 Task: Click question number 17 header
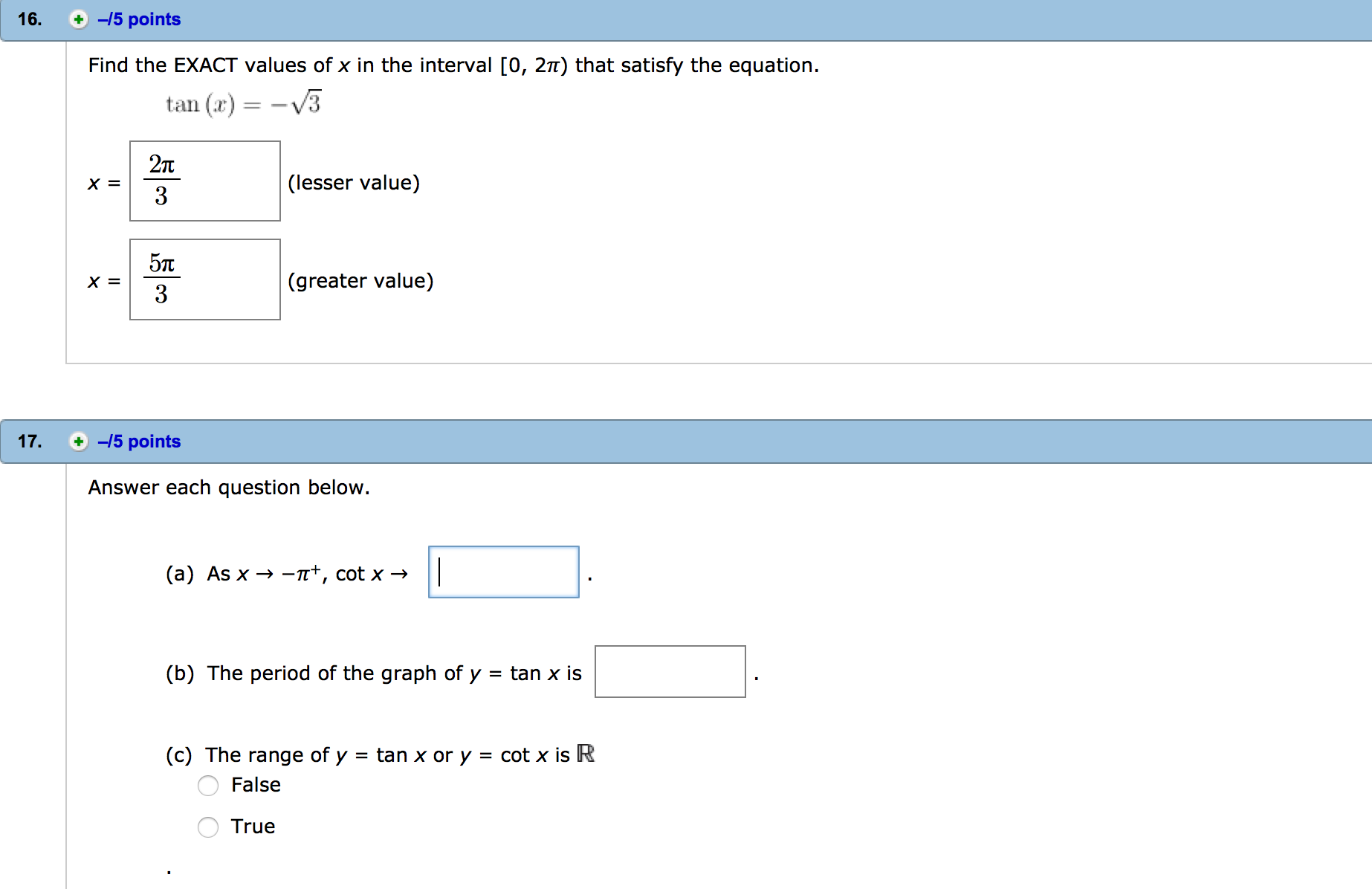click(x=30, y=442)
